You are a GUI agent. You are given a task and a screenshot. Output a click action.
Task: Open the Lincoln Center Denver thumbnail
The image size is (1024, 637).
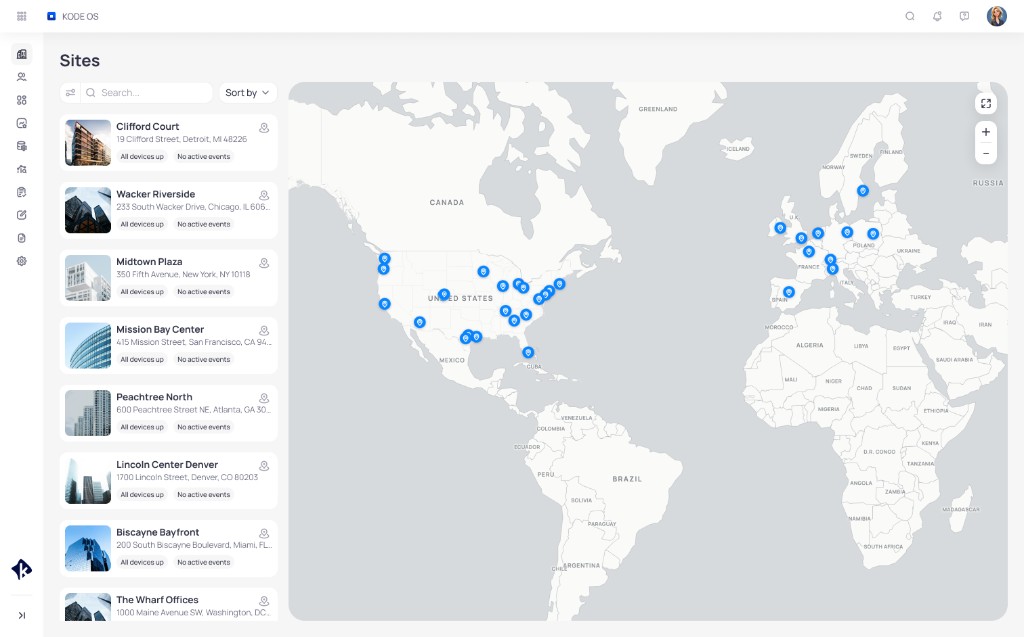pos(88,481)
